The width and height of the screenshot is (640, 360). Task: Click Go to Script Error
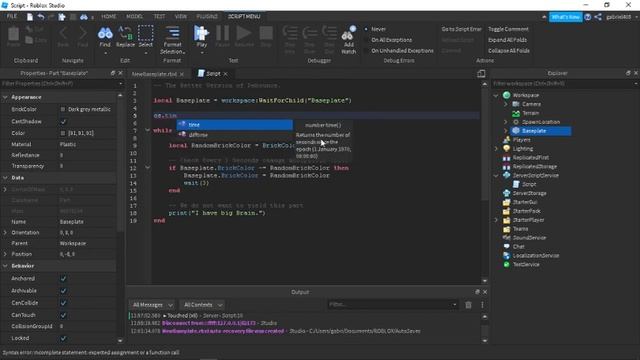[461, 29]
